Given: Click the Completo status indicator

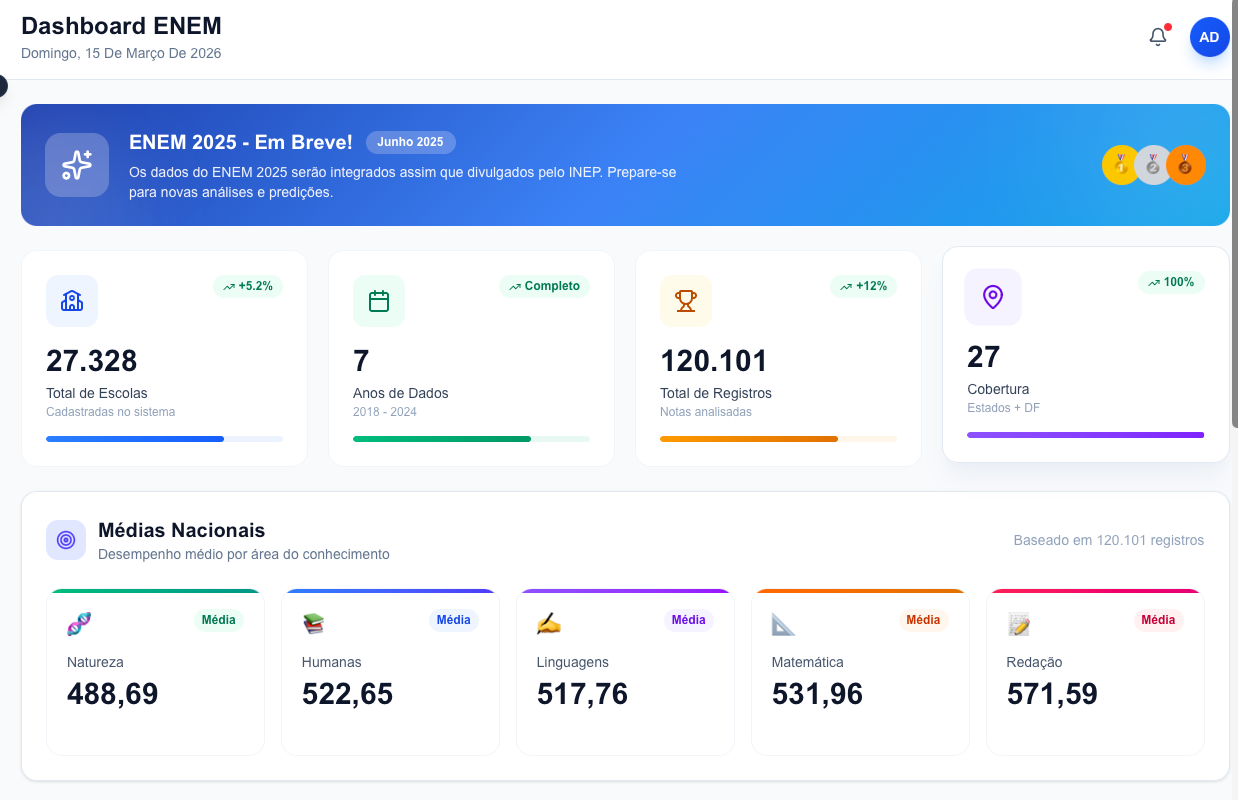Looking at the screenshot, I should click(545, 286).
